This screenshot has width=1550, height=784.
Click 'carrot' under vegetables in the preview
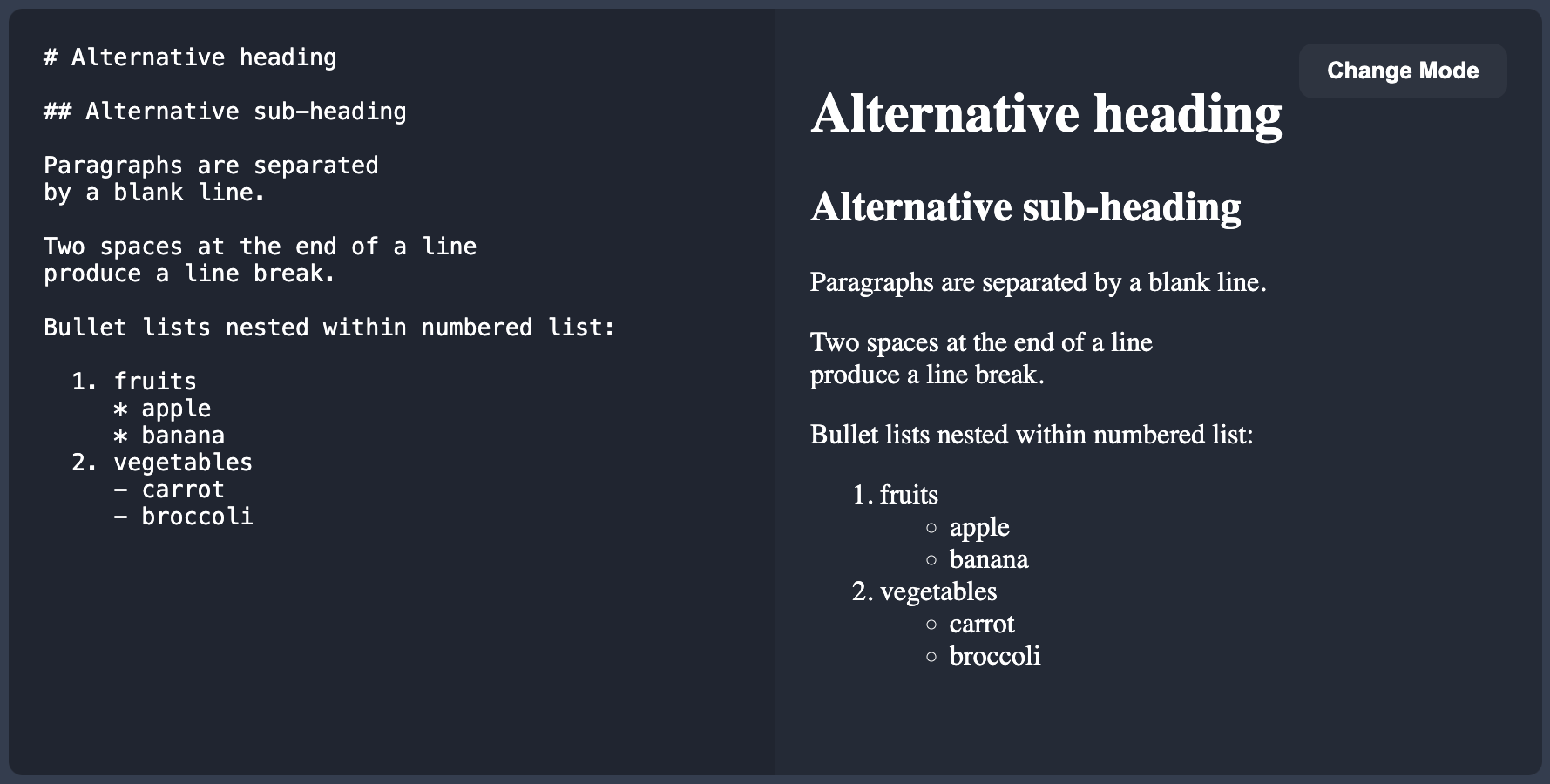[983, 624]
